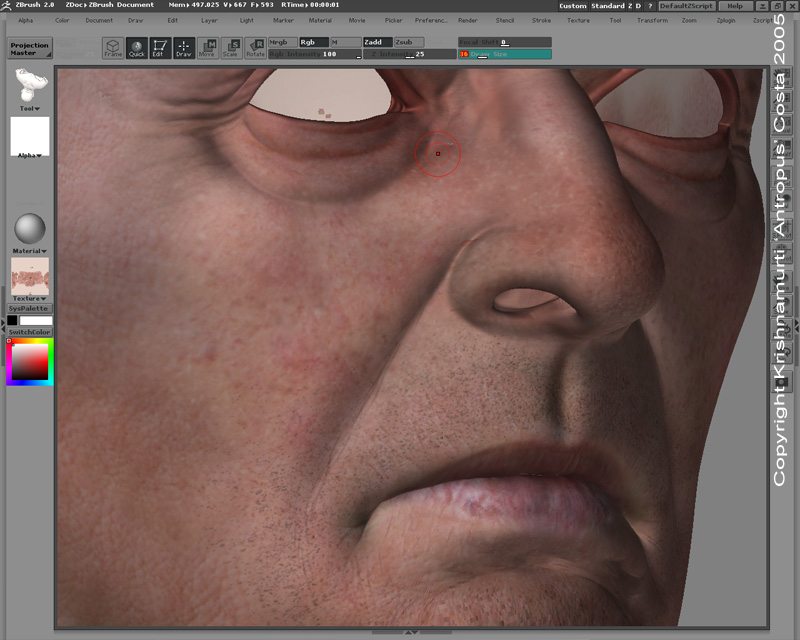800x640 pixels.
Task: Open the Preferences menu
Action: pos(431,20)
